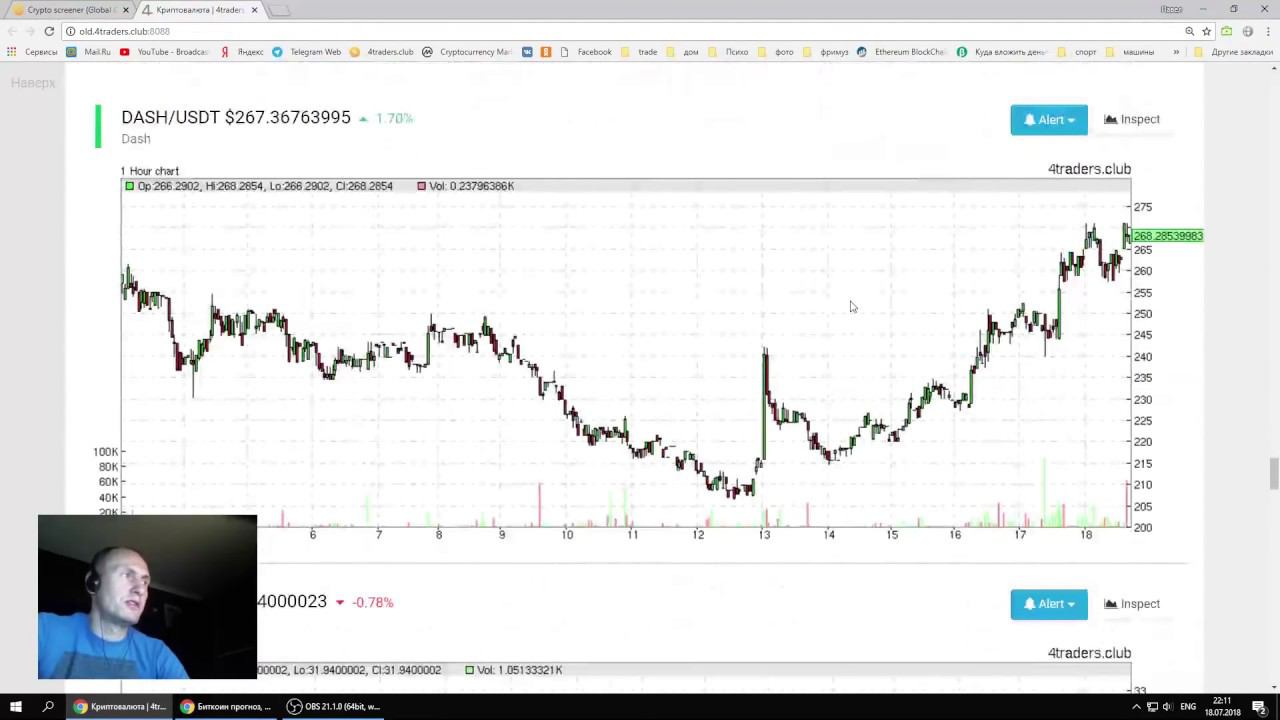This screenshot has height=720, width=1280.
Task: Go back using the browser back arrow
Action: pos(12,31)
